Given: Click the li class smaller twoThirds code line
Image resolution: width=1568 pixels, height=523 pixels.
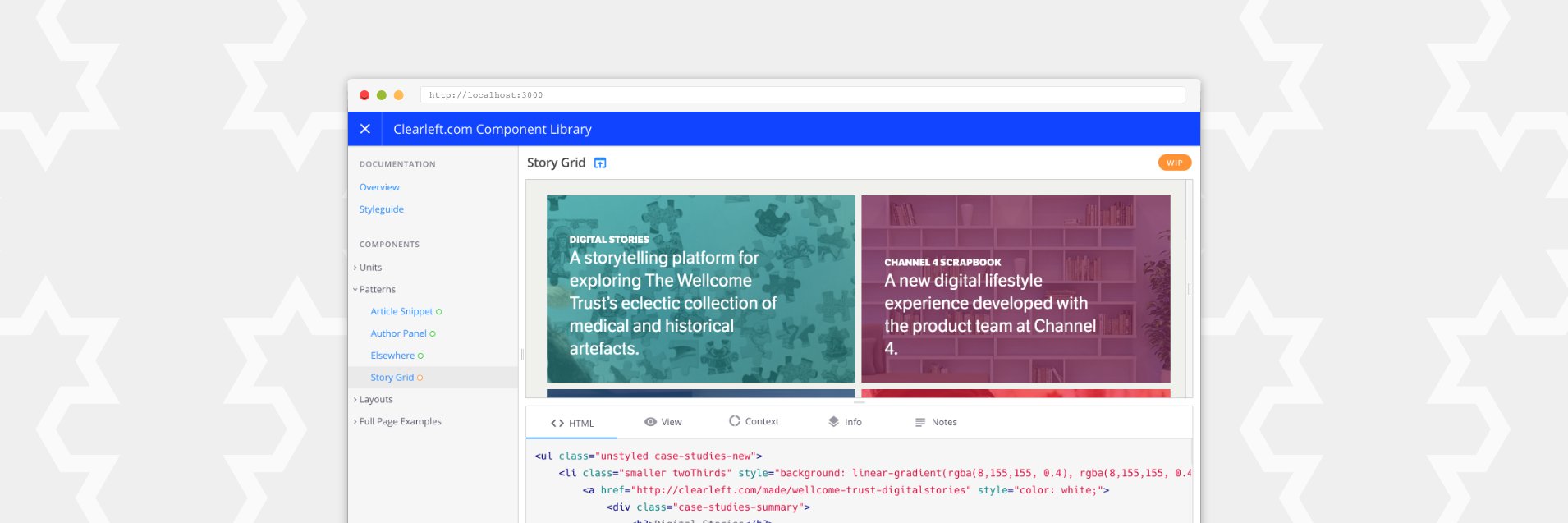Looking at the screenshot, I should tap(875, 474).
